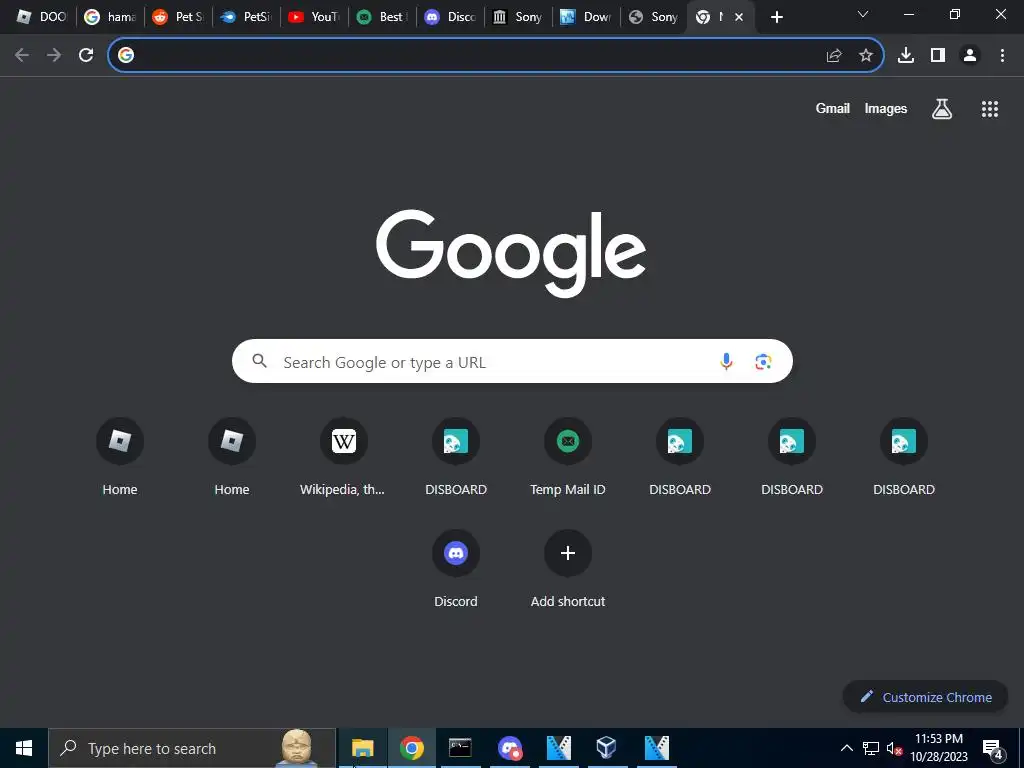Open the Wikipedia shortcut

click(344, 457)
